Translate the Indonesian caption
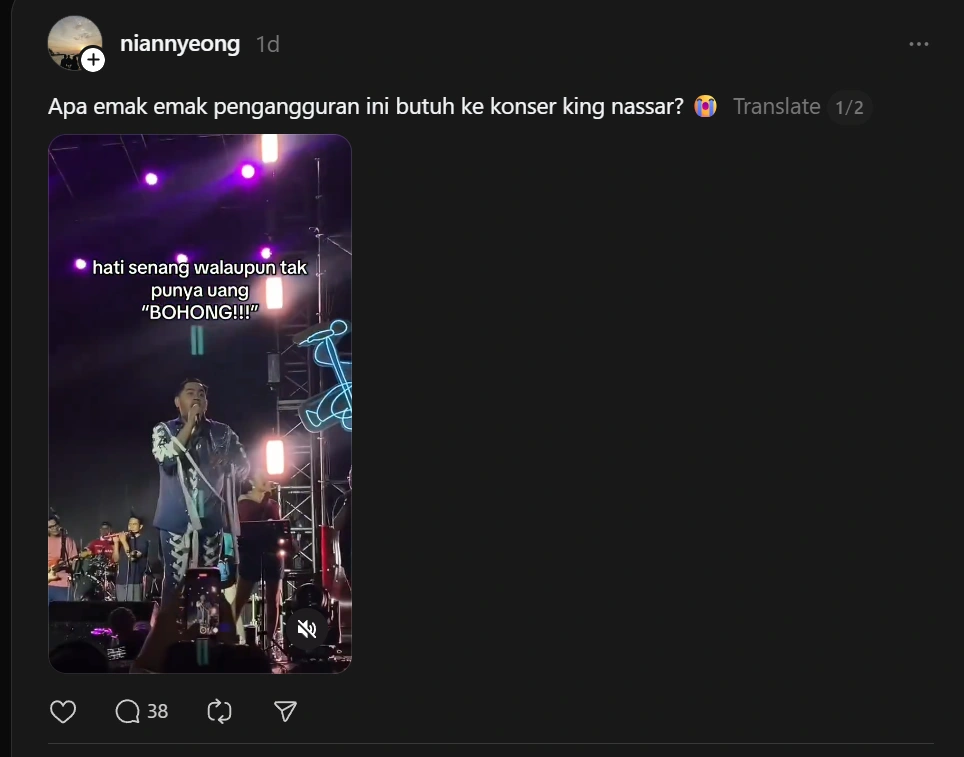Image resolution: width=964 pixels, height=757 pixels. click(777, 106)
